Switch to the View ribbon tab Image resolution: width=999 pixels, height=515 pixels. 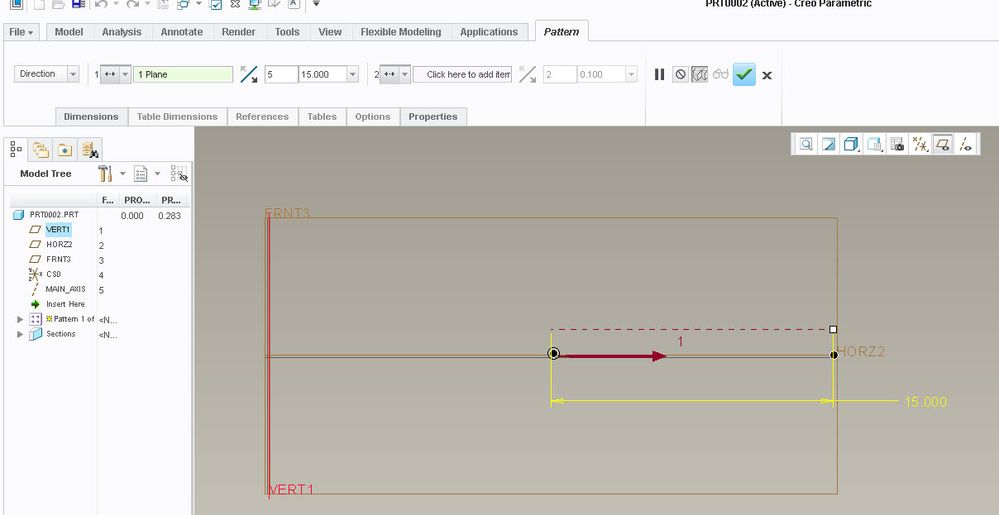point(330,32)
